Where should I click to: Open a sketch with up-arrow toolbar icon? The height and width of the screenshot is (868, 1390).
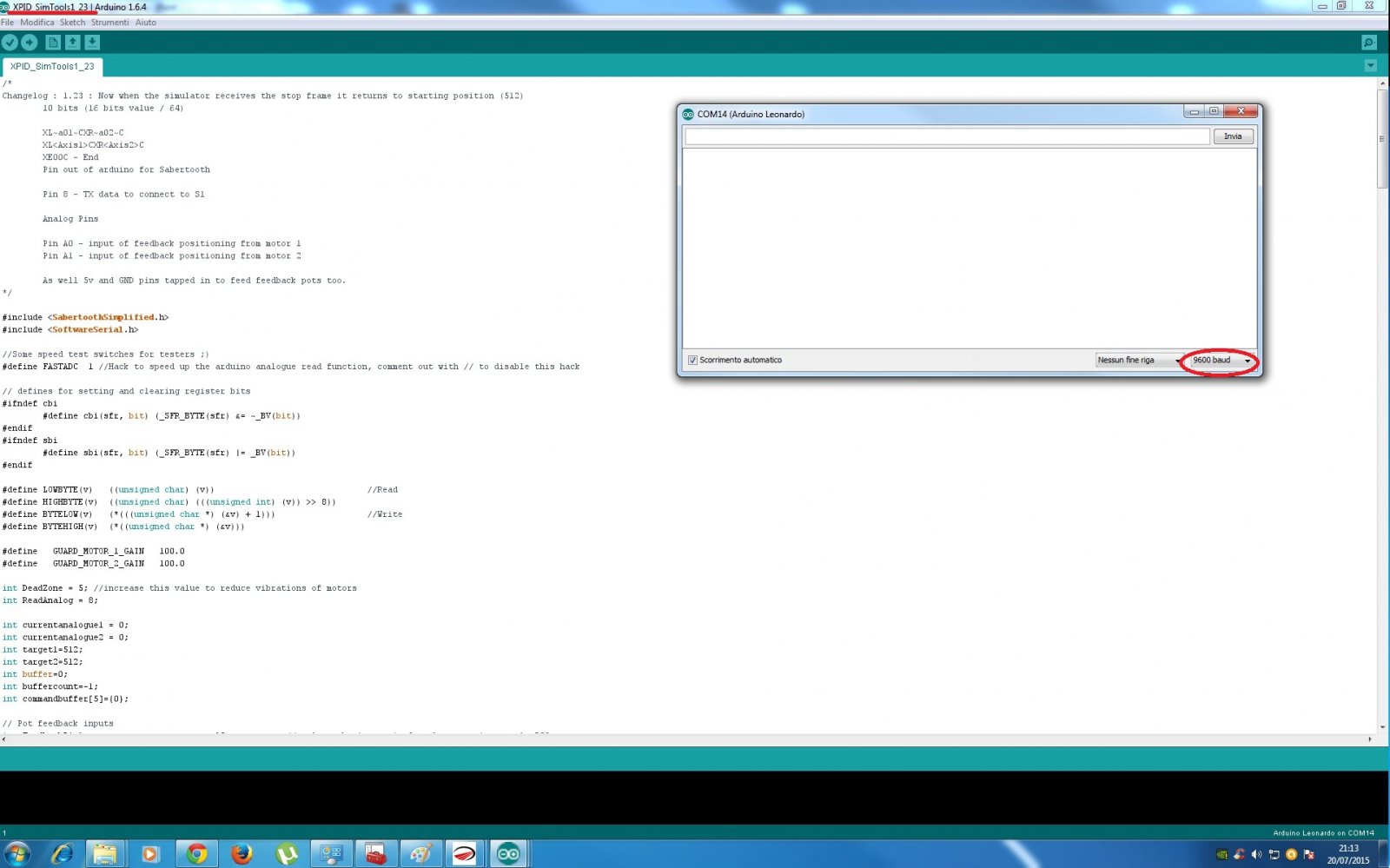73,42
